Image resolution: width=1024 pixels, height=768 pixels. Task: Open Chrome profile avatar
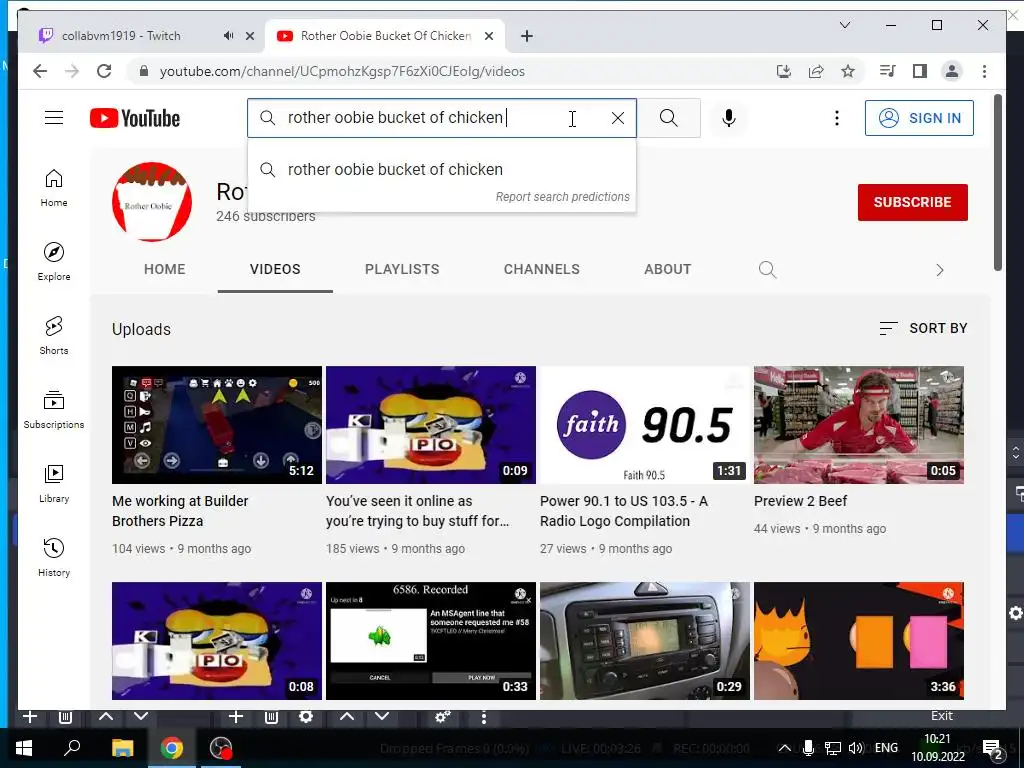tap(952, 71)
